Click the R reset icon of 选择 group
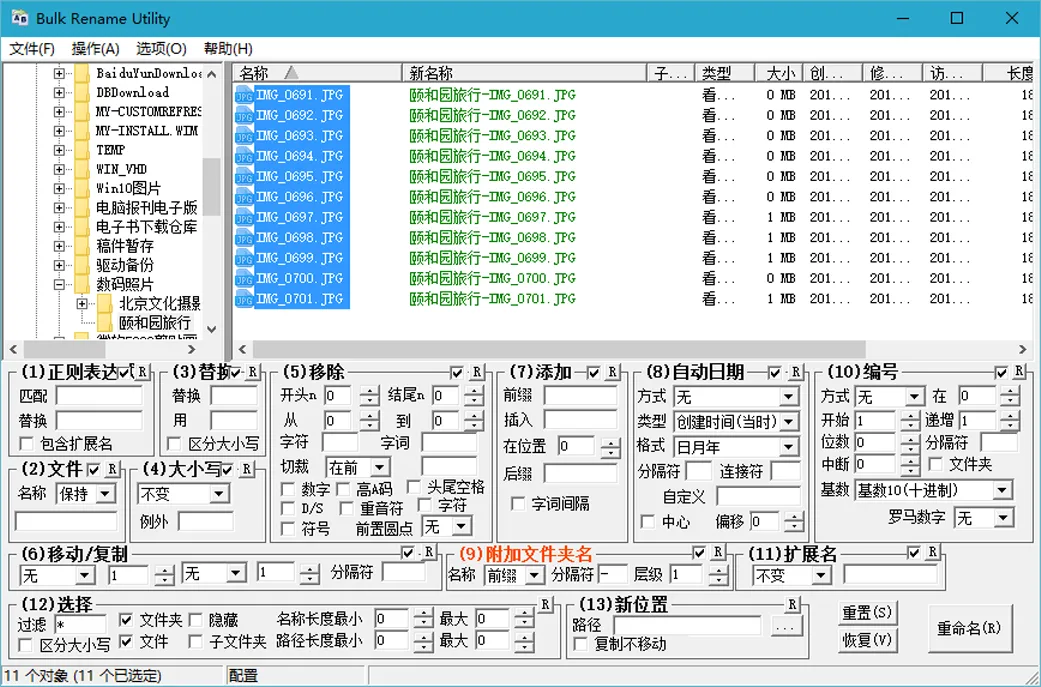Screen dimensions: 1041x687 [545, 604]
